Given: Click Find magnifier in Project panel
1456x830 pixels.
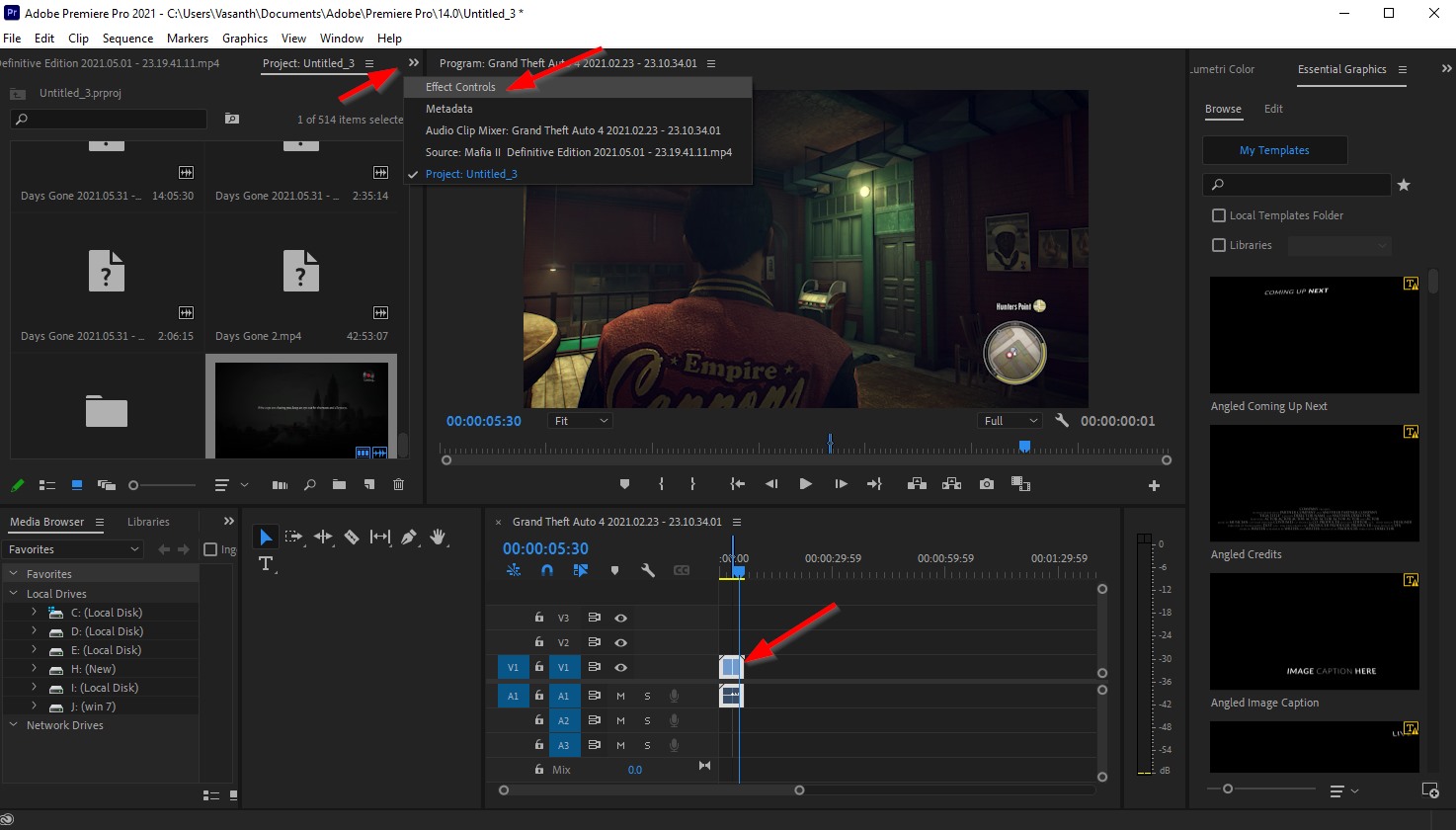Looking at the screenshot, I should pos(310,485).
